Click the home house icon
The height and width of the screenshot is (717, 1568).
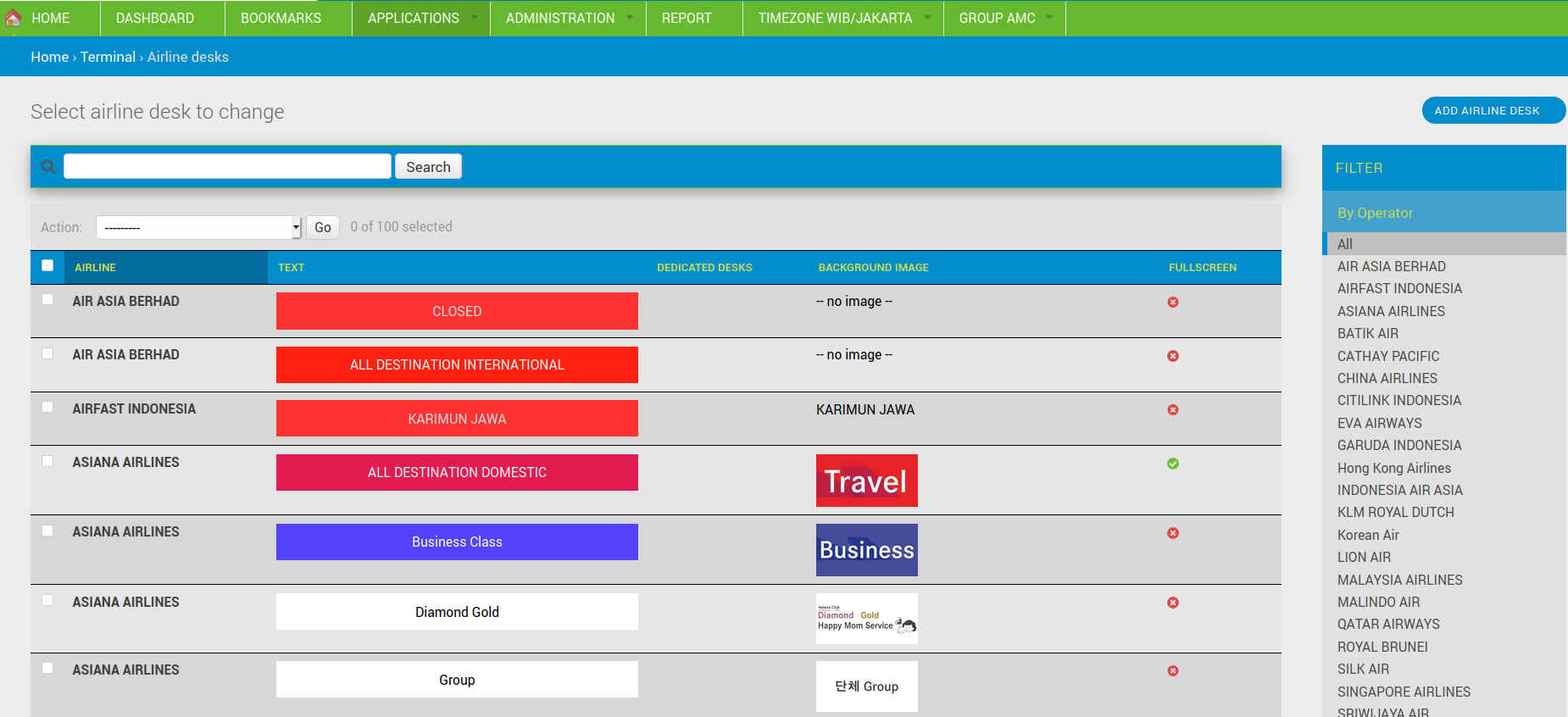click(x=13, y=18)
